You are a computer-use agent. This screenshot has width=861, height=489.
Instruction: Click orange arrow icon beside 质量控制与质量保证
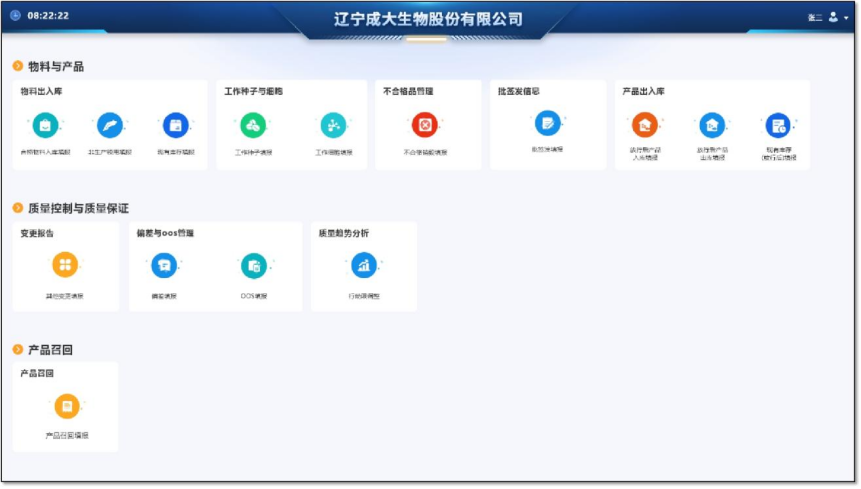tap(18, 207)
